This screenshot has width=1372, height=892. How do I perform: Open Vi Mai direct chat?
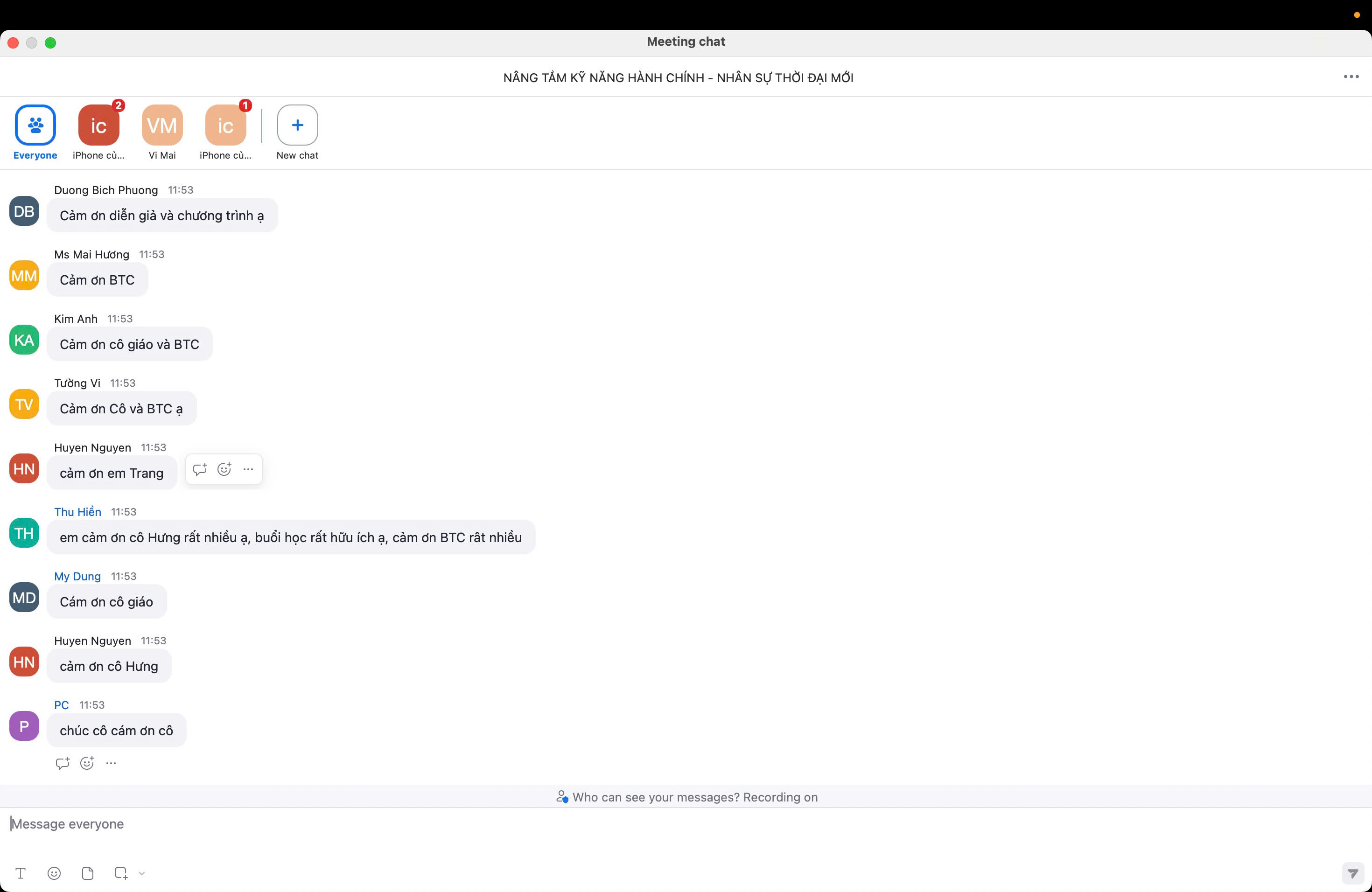tap(162, 125)
